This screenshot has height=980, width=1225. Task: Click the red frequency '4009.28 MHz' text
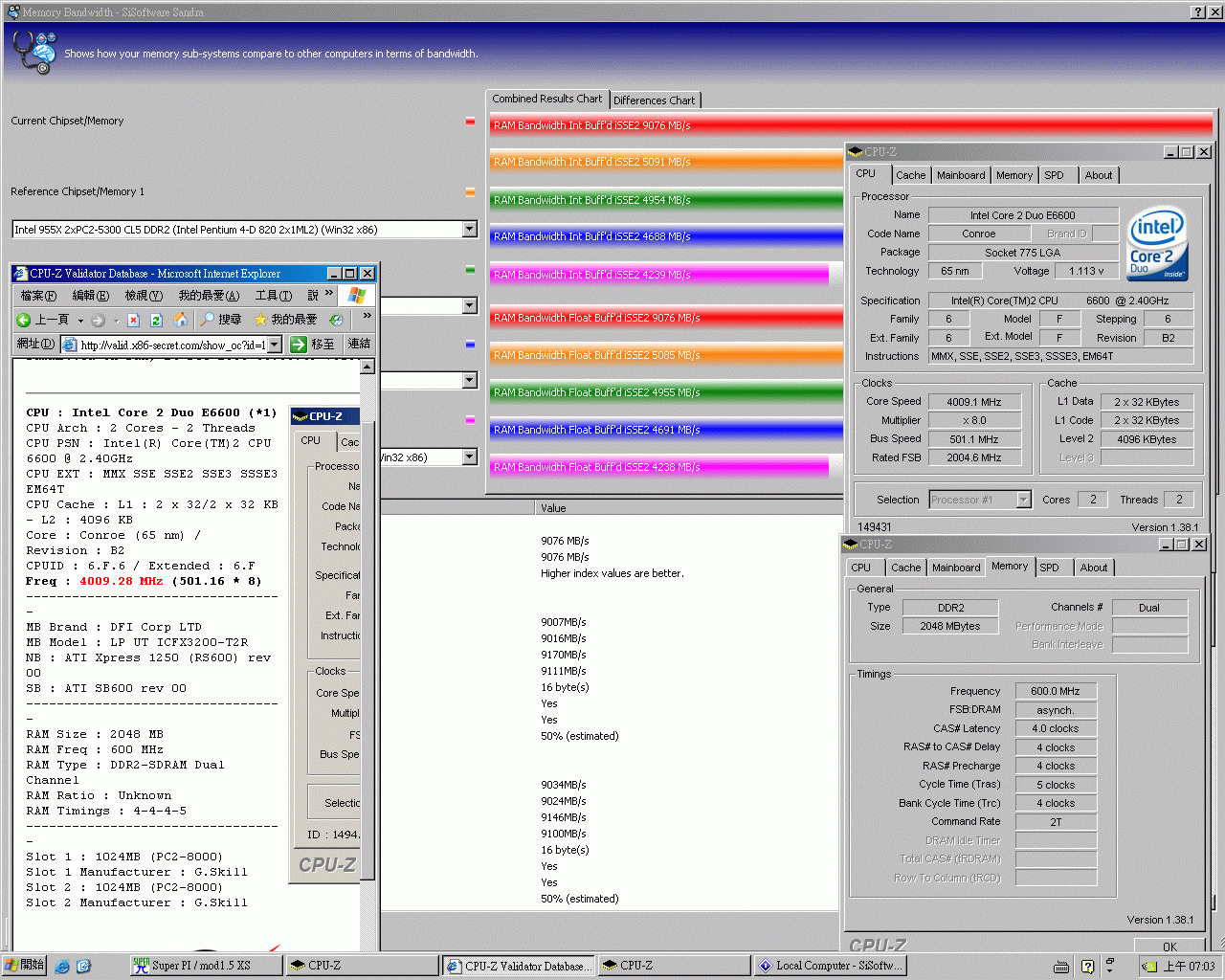coord(122,582)
